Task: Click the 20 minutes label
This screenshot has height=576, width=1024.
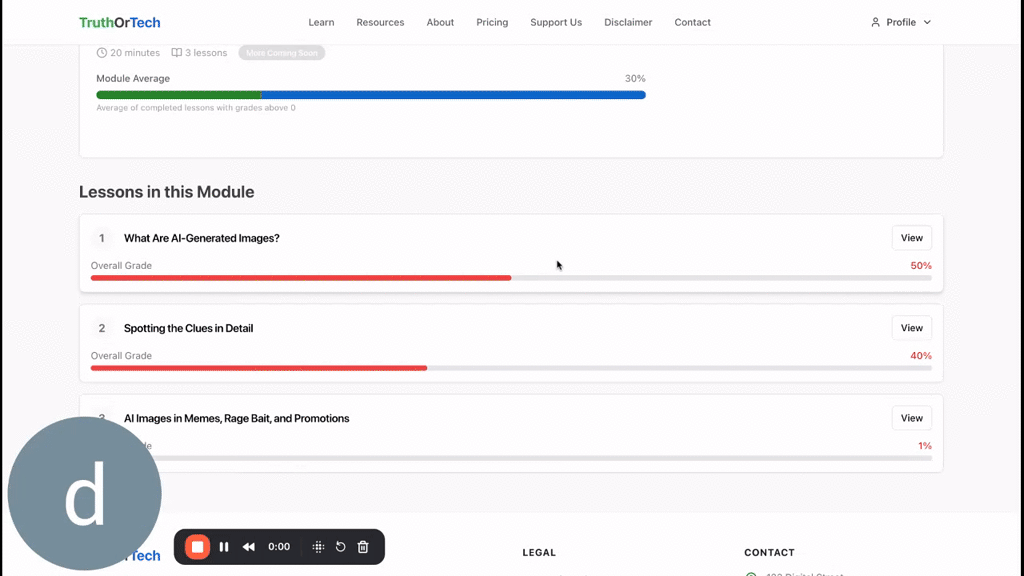Action: (x=135, y=53)
